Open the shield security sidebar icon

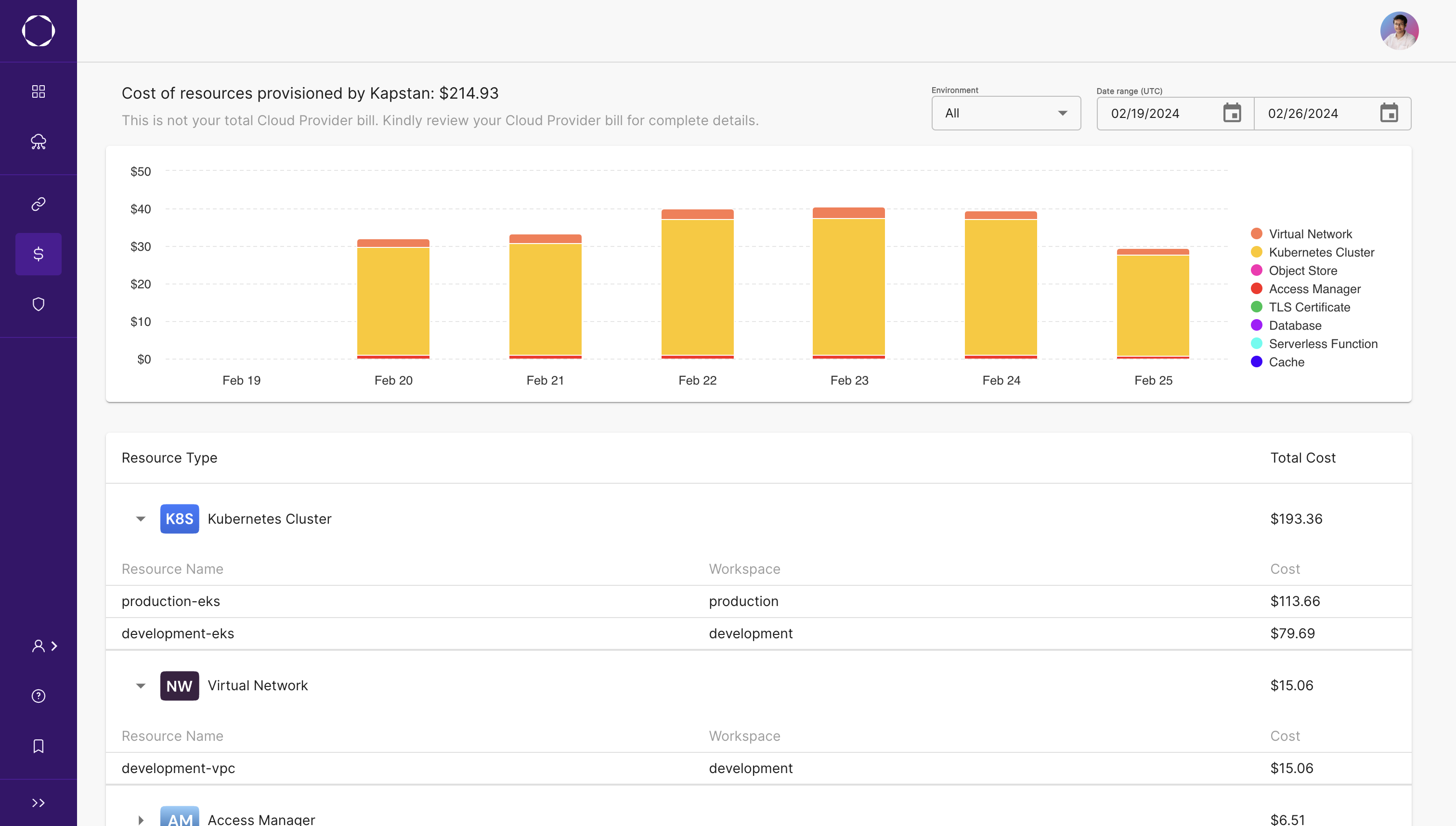coord(38,304)
